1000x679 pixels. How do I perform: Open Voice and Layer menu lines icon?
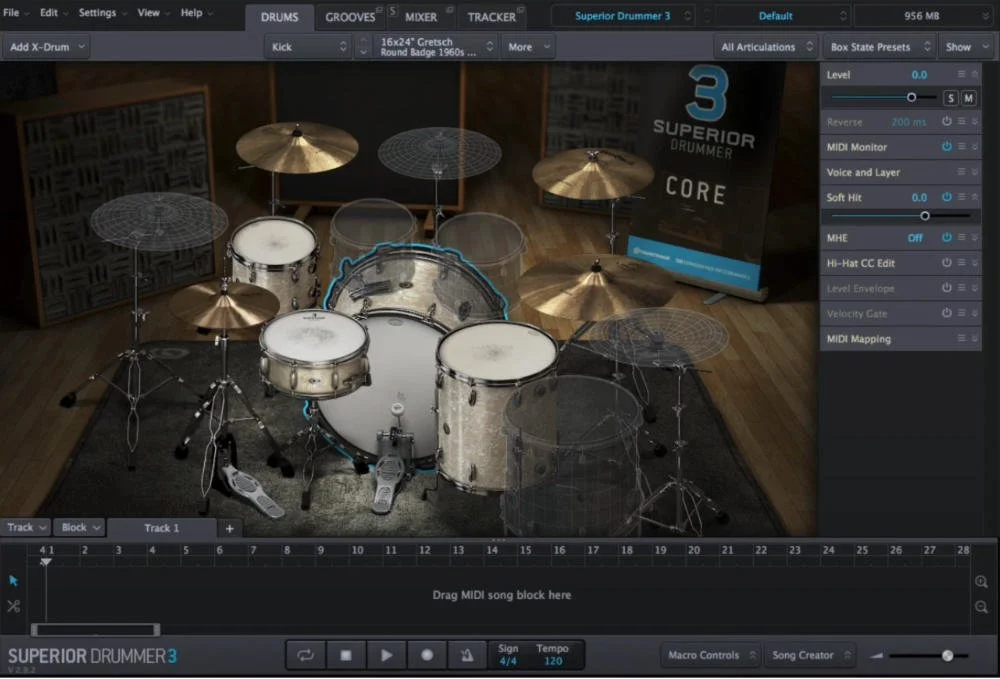coord(961,172)
